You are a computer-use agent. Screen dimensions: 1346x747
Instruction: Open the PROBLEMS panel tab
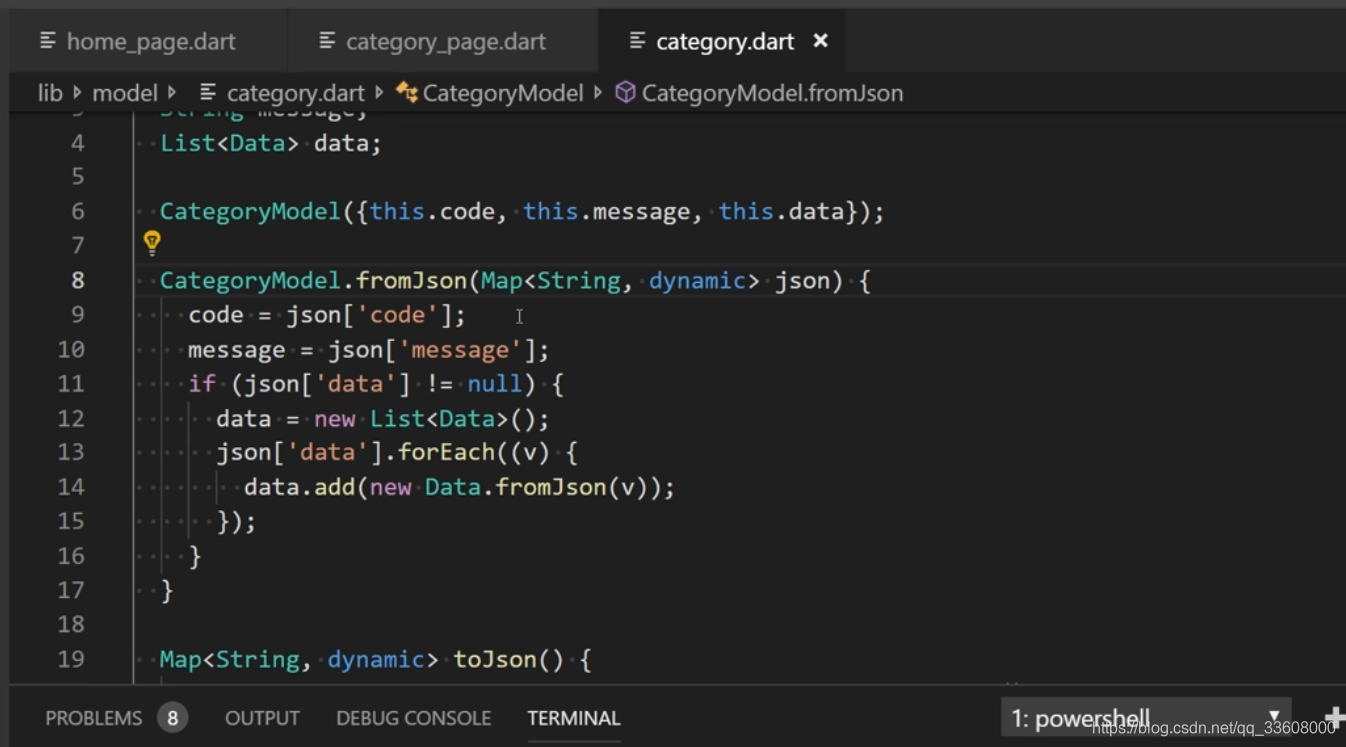pos(94,718)
